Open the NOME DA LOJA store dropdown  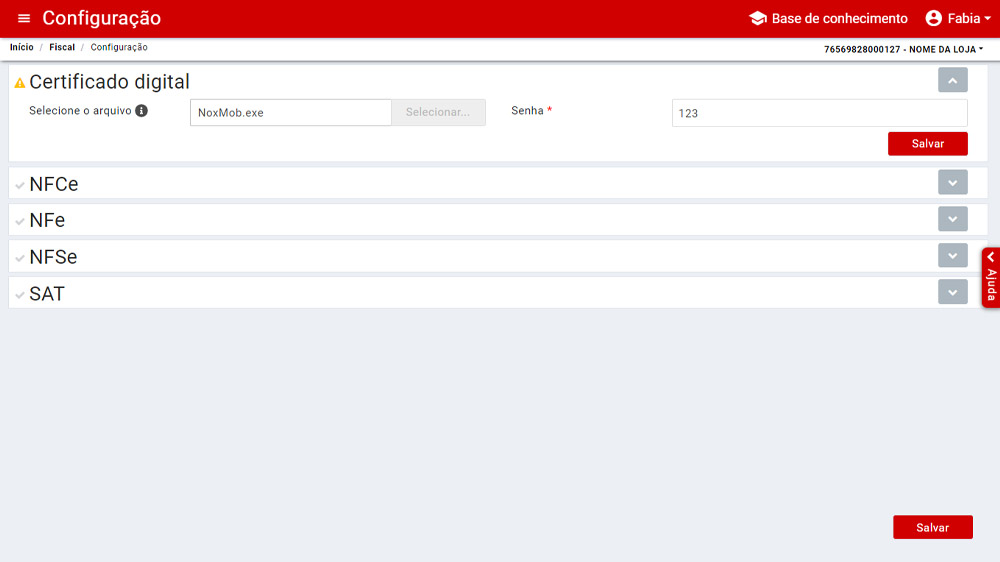(903, 49)
